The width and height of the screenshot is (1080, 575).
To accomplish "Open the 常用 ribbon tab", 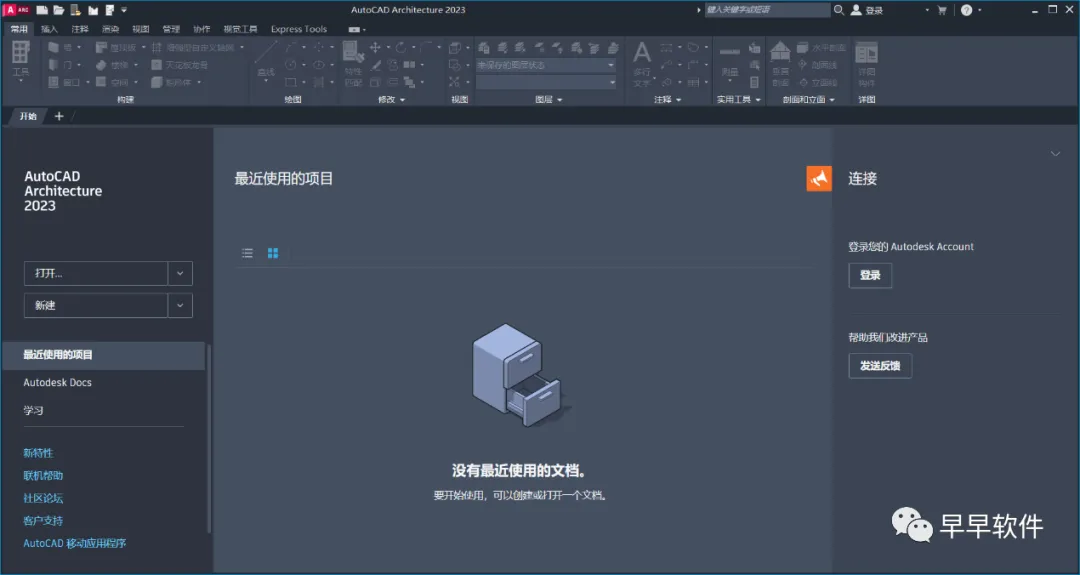I will pos(19,29).
